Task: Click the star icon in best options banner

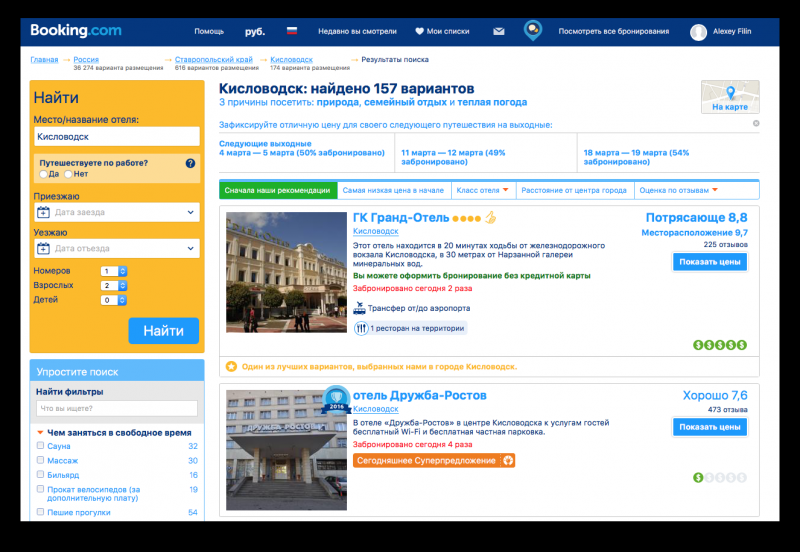Action: point(231,366)
